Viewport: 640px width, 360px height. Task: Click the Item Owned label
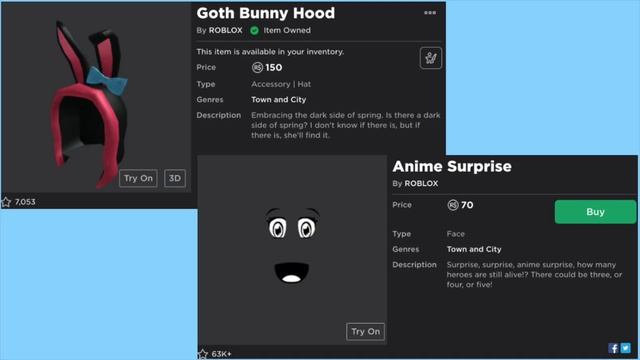click(x=287, y=30)
